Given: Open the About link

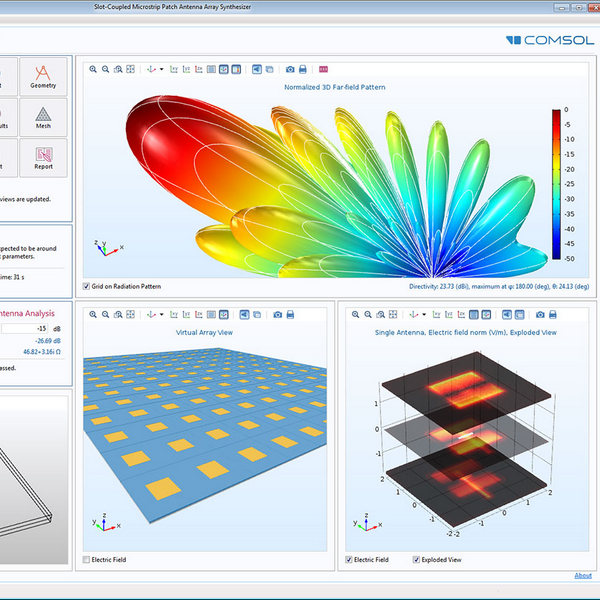Looking at the screenshot, I should [583, 575].
